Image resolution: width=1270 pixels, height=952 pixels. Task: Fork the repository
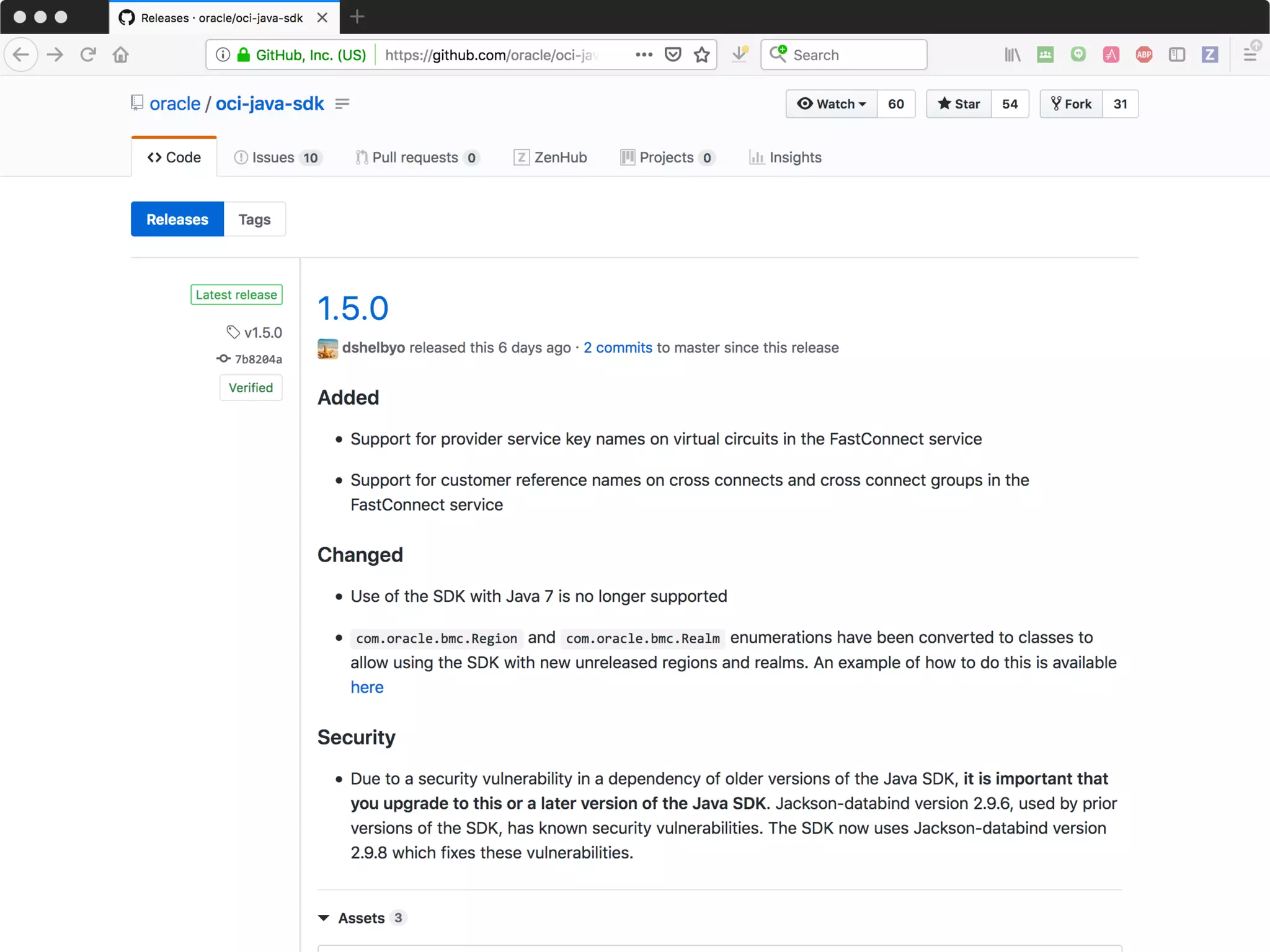tap(1071, 104)
